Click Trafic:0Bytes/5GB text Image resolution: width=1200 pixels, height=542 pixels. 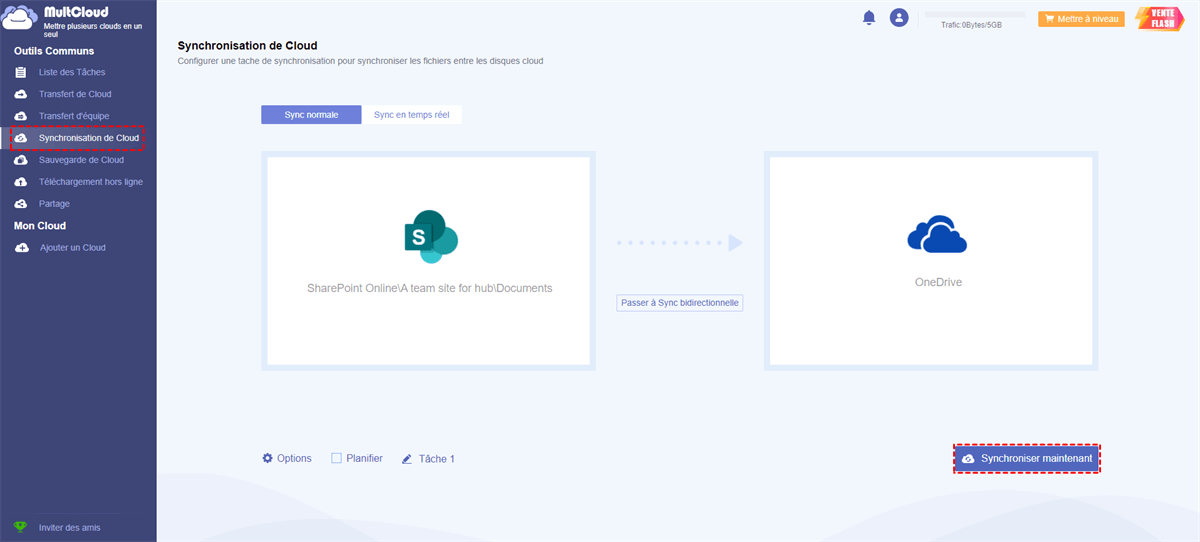(x=971, y=25)
